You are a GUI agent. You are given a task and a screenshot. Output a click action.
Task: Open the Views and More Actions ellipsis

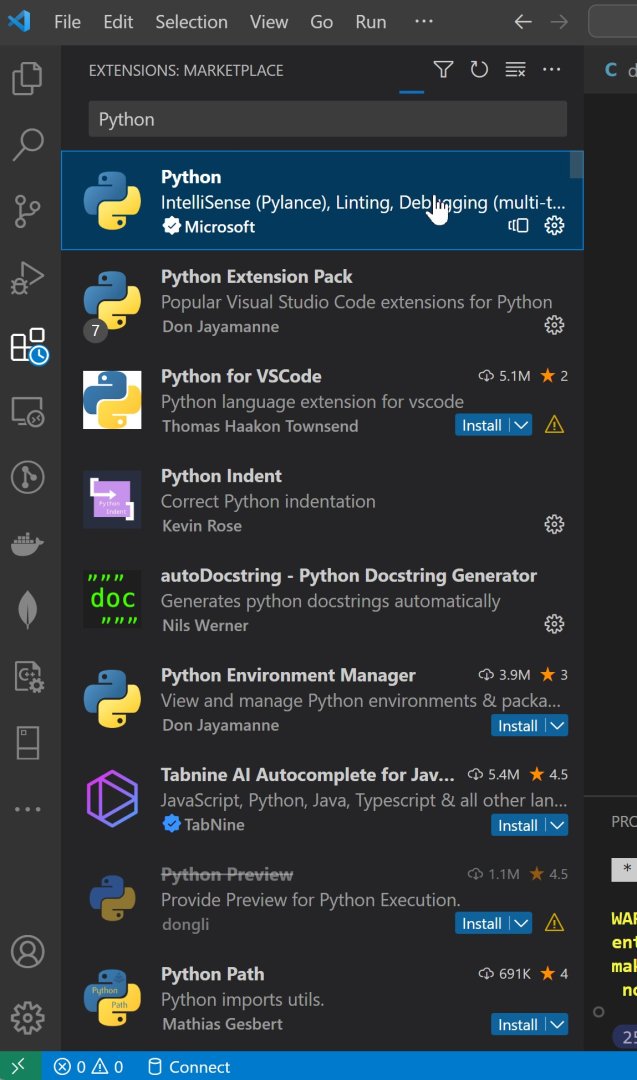pos(551,70)
